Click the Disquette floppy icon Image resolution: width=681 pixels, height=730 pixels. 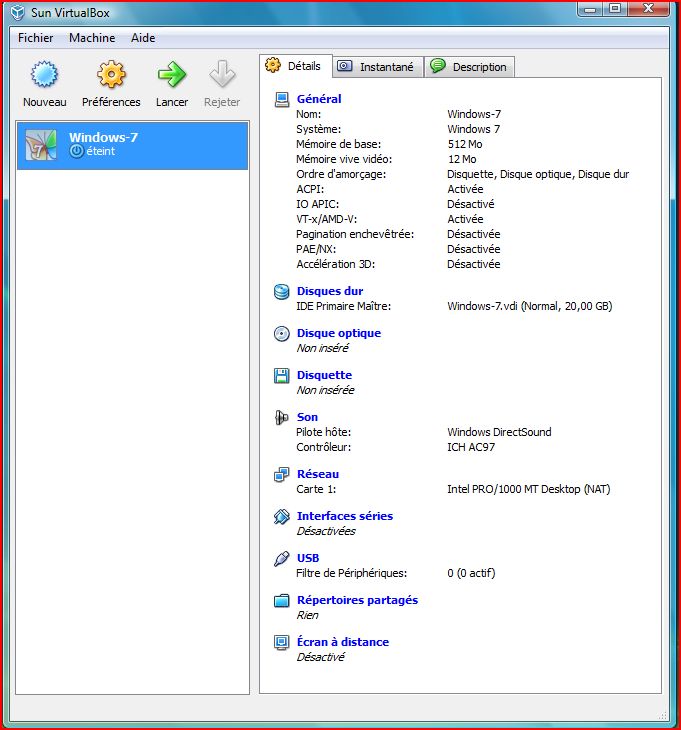tap(282, 375)
